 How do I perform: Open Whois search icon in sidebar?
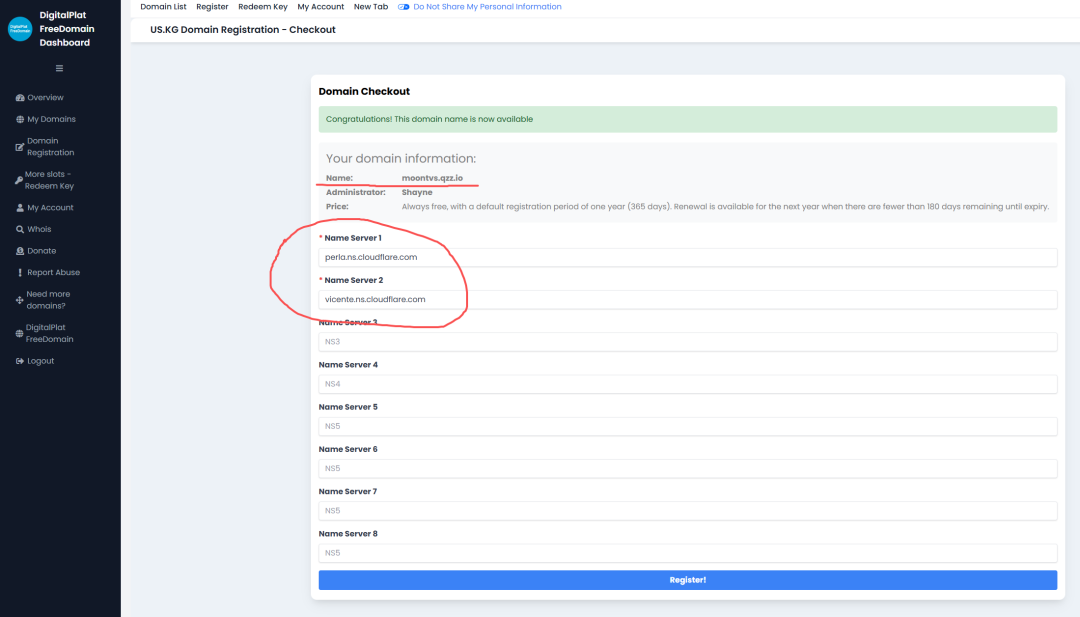[20, 230]
